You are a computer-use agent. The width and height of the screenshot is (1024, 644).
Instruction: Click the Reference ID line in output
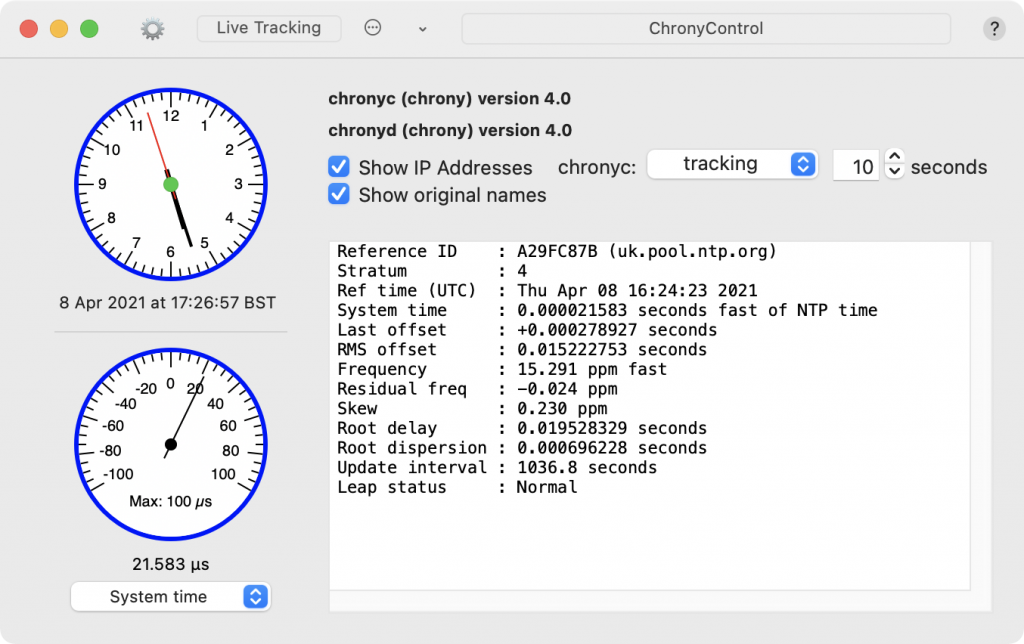click(x=556, y=252)
